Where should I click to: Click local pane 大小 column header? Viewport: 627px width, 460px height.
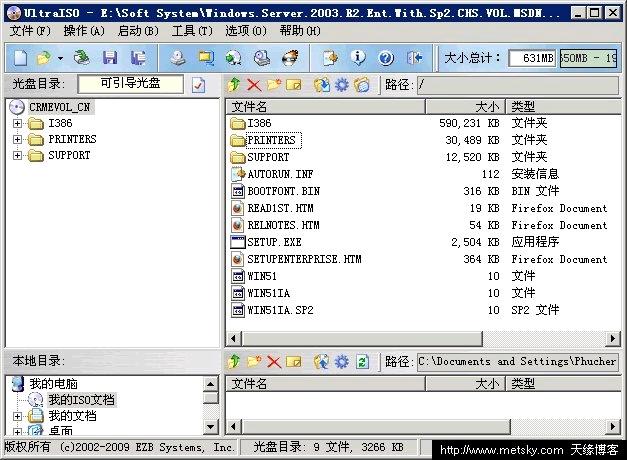(465, 384)
